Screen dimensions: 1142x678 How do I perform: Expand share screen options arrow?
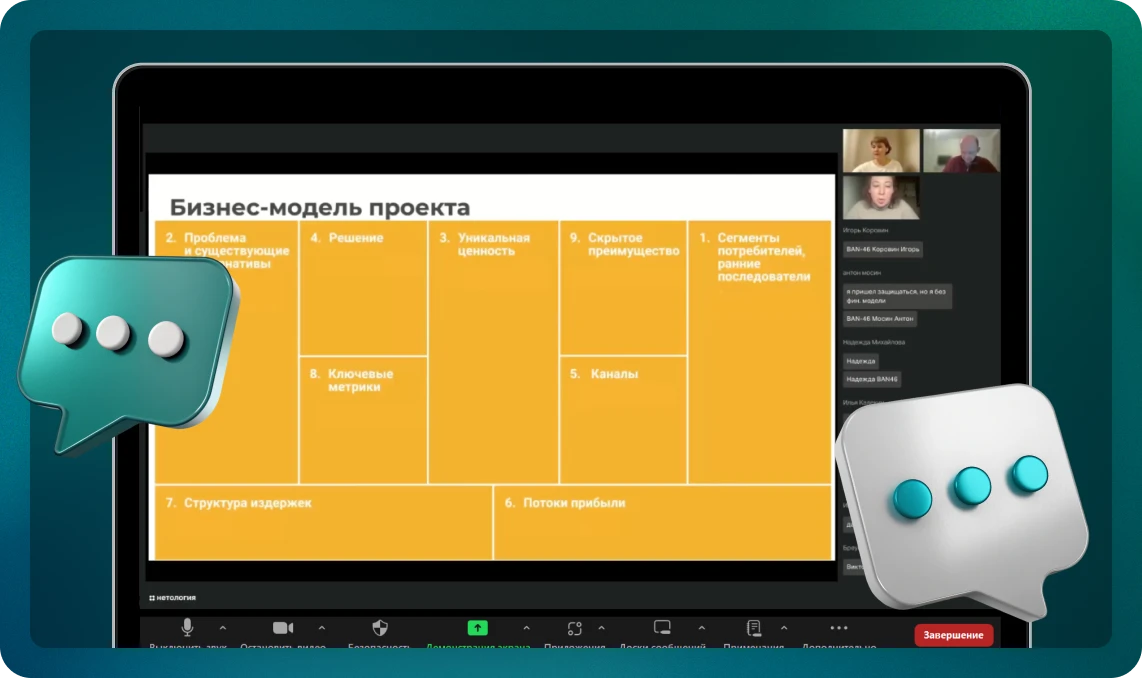point(526,628)
